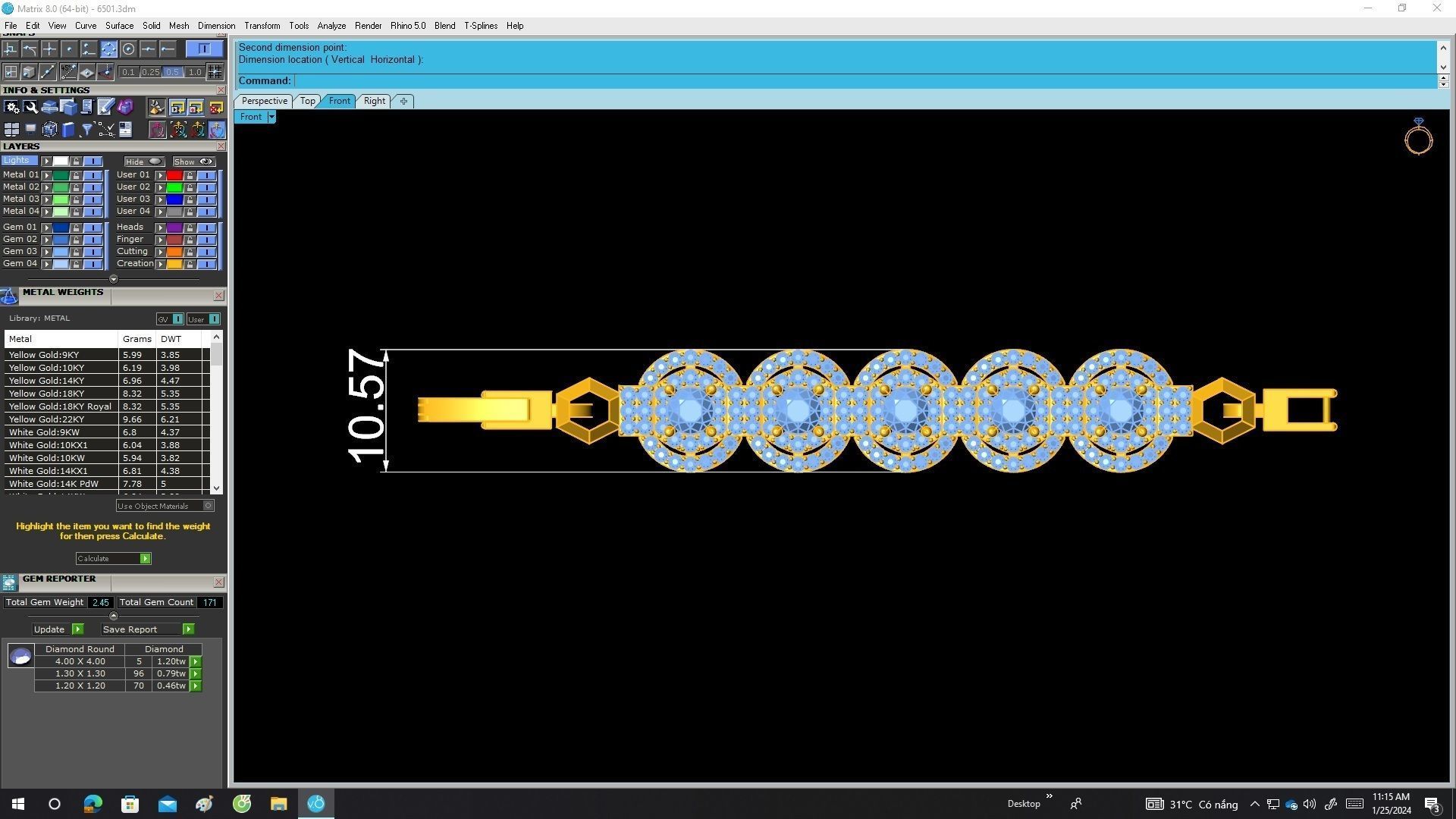The height and width of the screenshot is (819, 1456).
Task: Click the Metal Weights panel scale icon
Action: click(x=9, y=296)
